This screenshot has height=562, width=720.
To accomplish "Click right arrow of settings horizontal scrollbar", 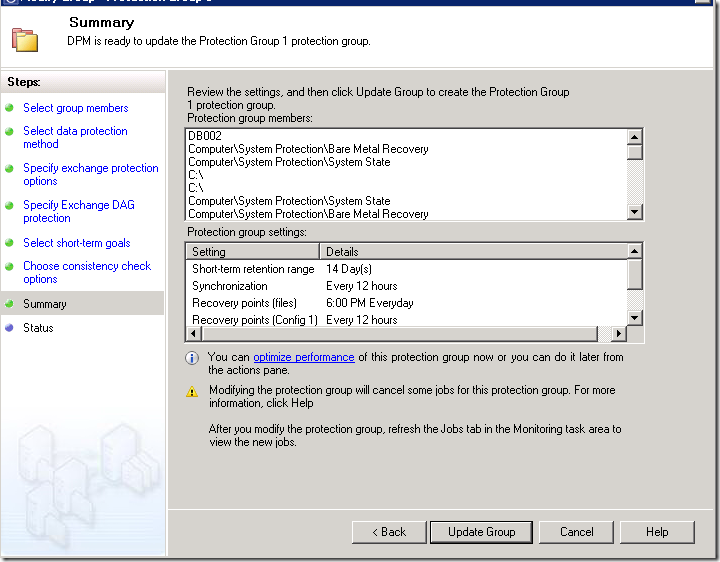I will click(619, 333).
